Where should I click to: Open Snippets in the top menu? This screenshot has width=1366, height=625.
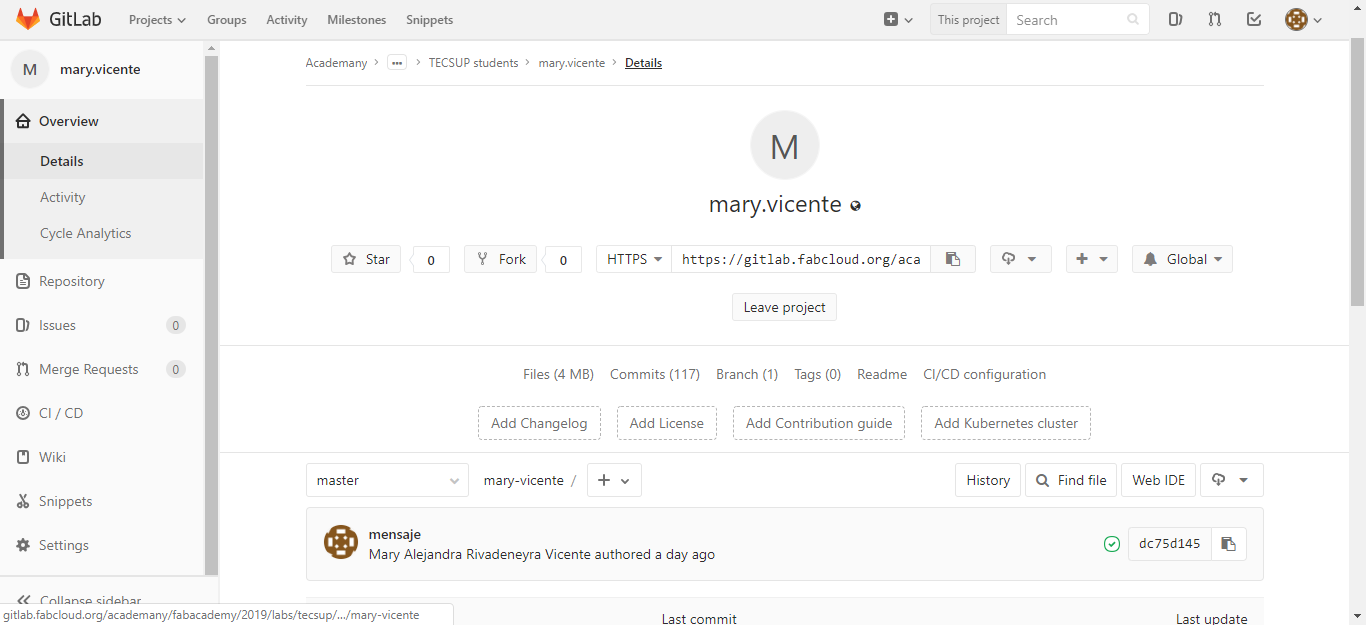coord(430,20)
